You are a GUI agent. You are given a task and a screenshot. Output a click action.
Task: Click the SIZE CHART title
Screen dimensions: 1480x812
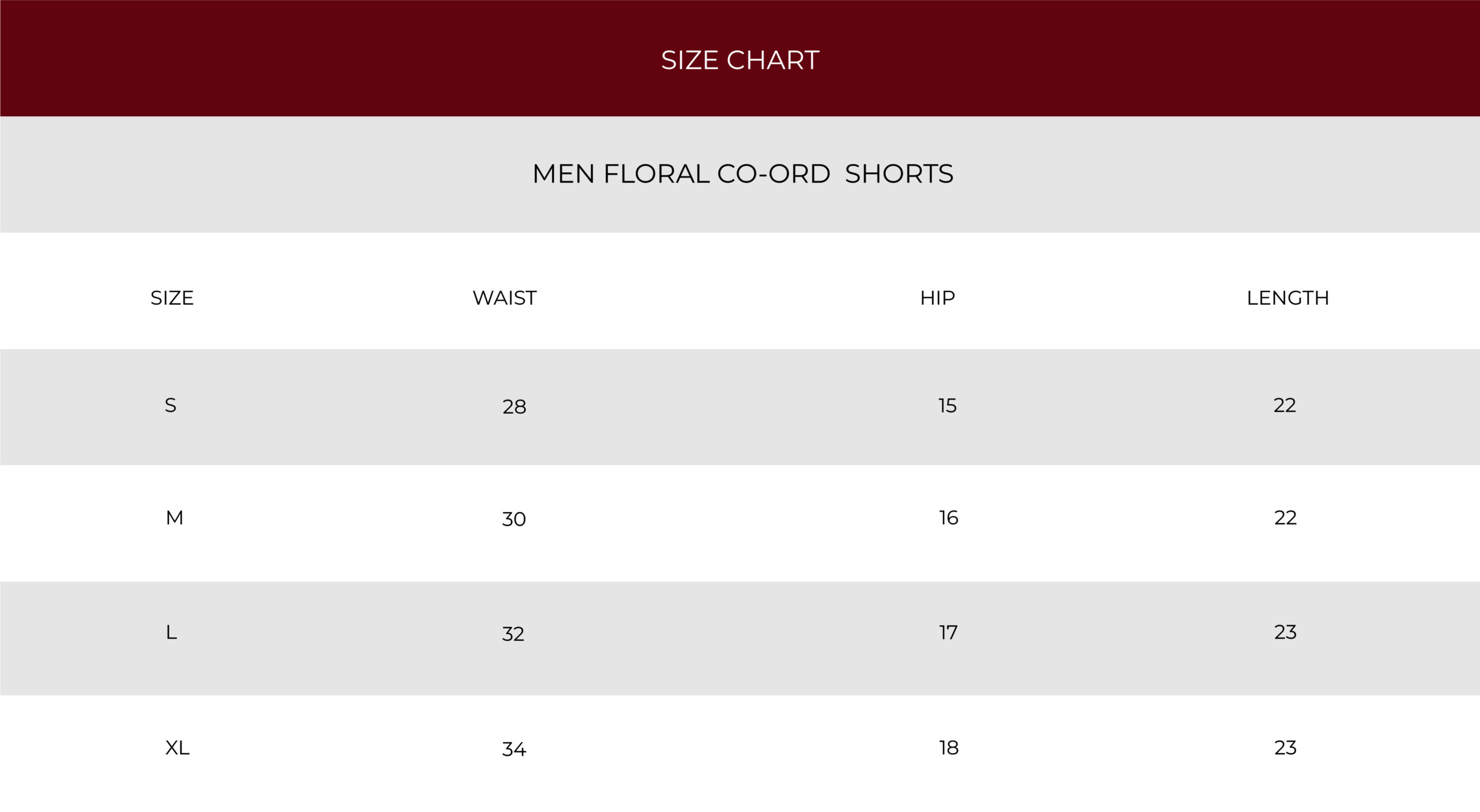tap(740, 60)
